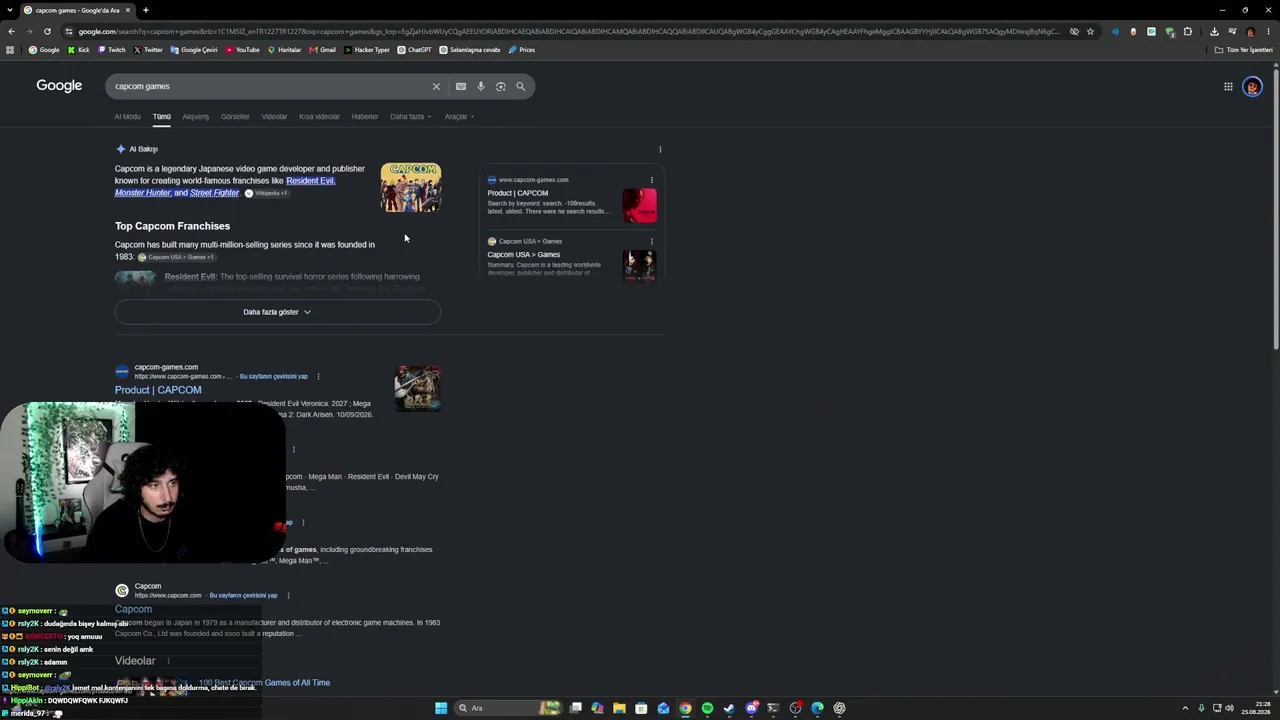The width and height of the screenshot is (1280, 720).
Task: Open AI overview three-dot options
Action: (660, 149)
